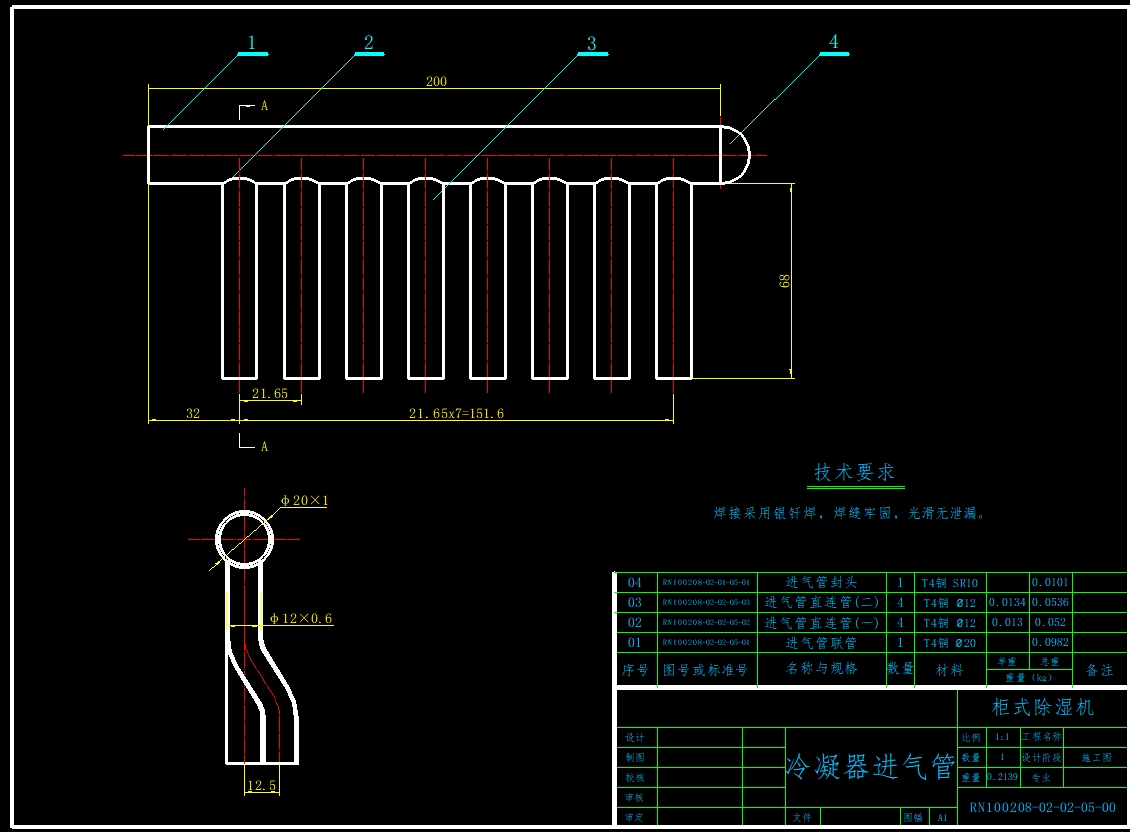Select the note "焊接采用银钎焊，焊缝牢固，光滑无泄漏。"
The image size is (1130, 832).
point(850,513)
